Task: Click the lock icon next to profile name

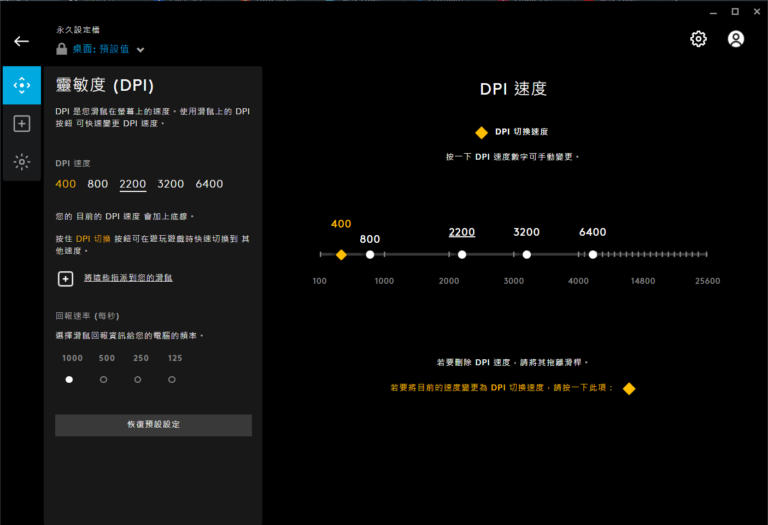Action: pyautogui.click(x=62, y=49)
